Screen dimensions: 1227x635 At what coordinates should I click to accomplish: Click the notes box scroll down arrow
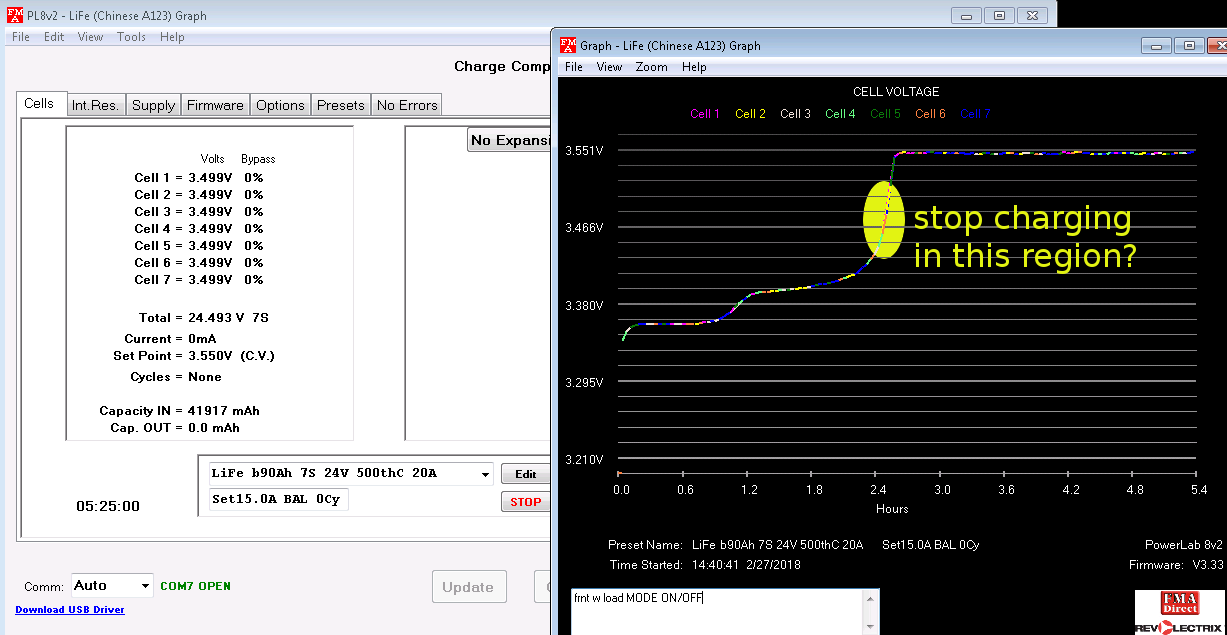tap(870, 627)
